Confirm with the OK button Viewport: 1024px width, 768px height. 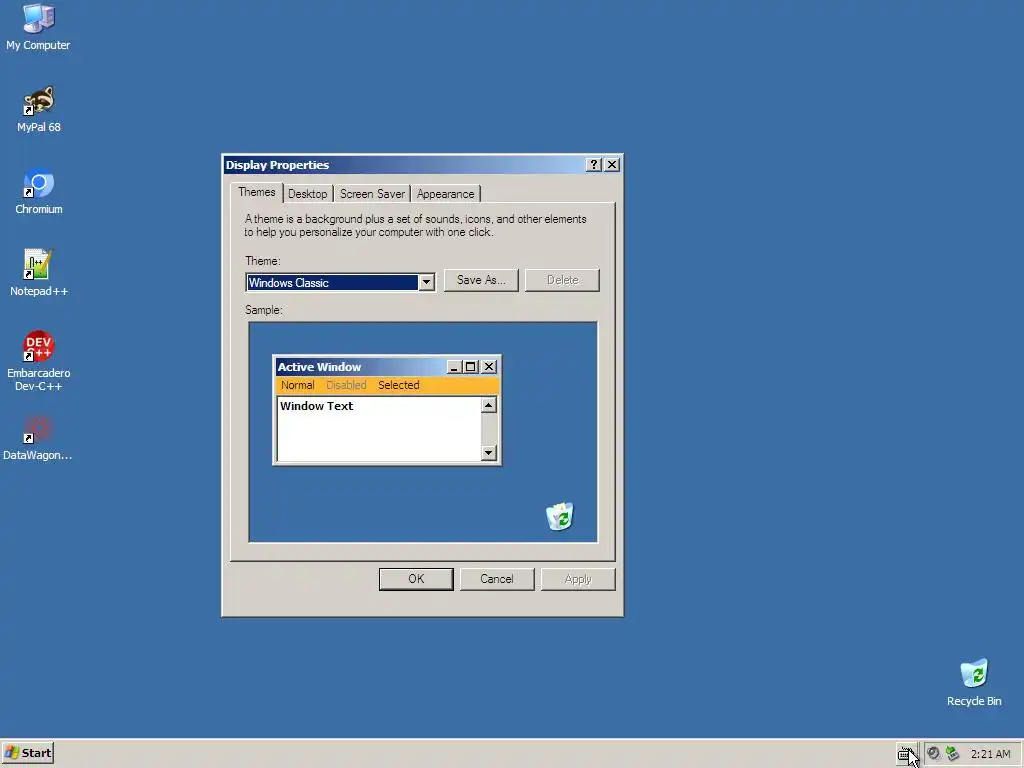(416, 579)
